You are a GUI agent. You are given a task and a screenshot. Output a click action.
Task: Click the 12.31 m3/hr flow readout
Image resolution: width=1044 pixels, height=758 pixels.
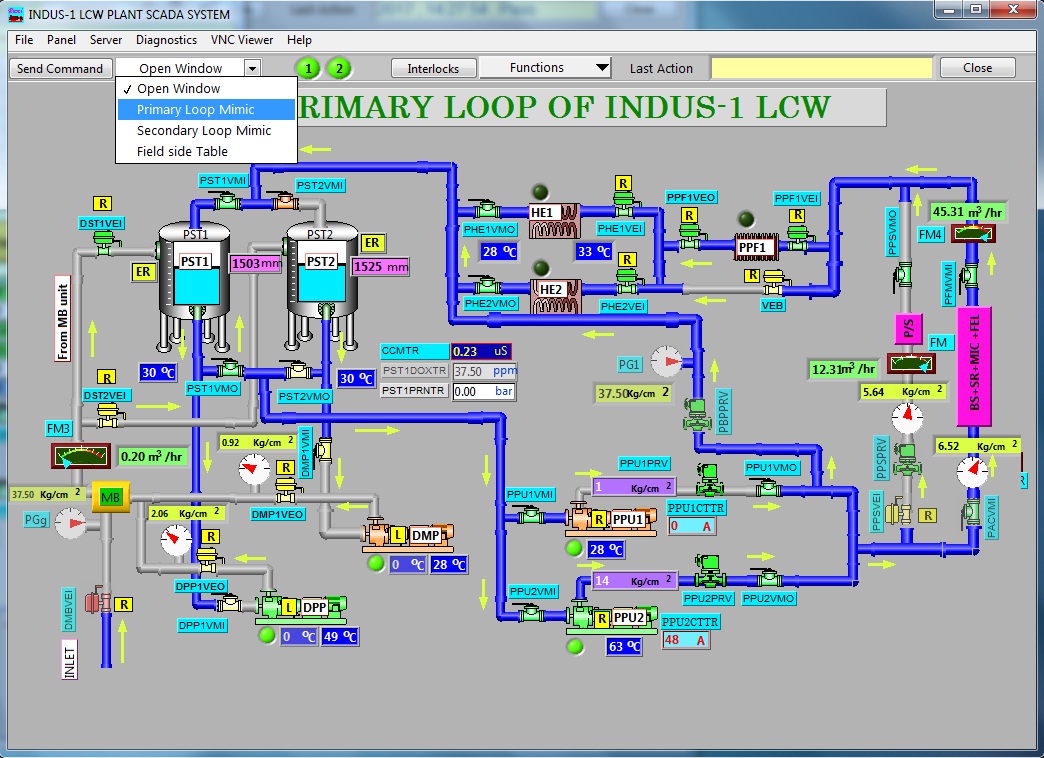point(844,368)
